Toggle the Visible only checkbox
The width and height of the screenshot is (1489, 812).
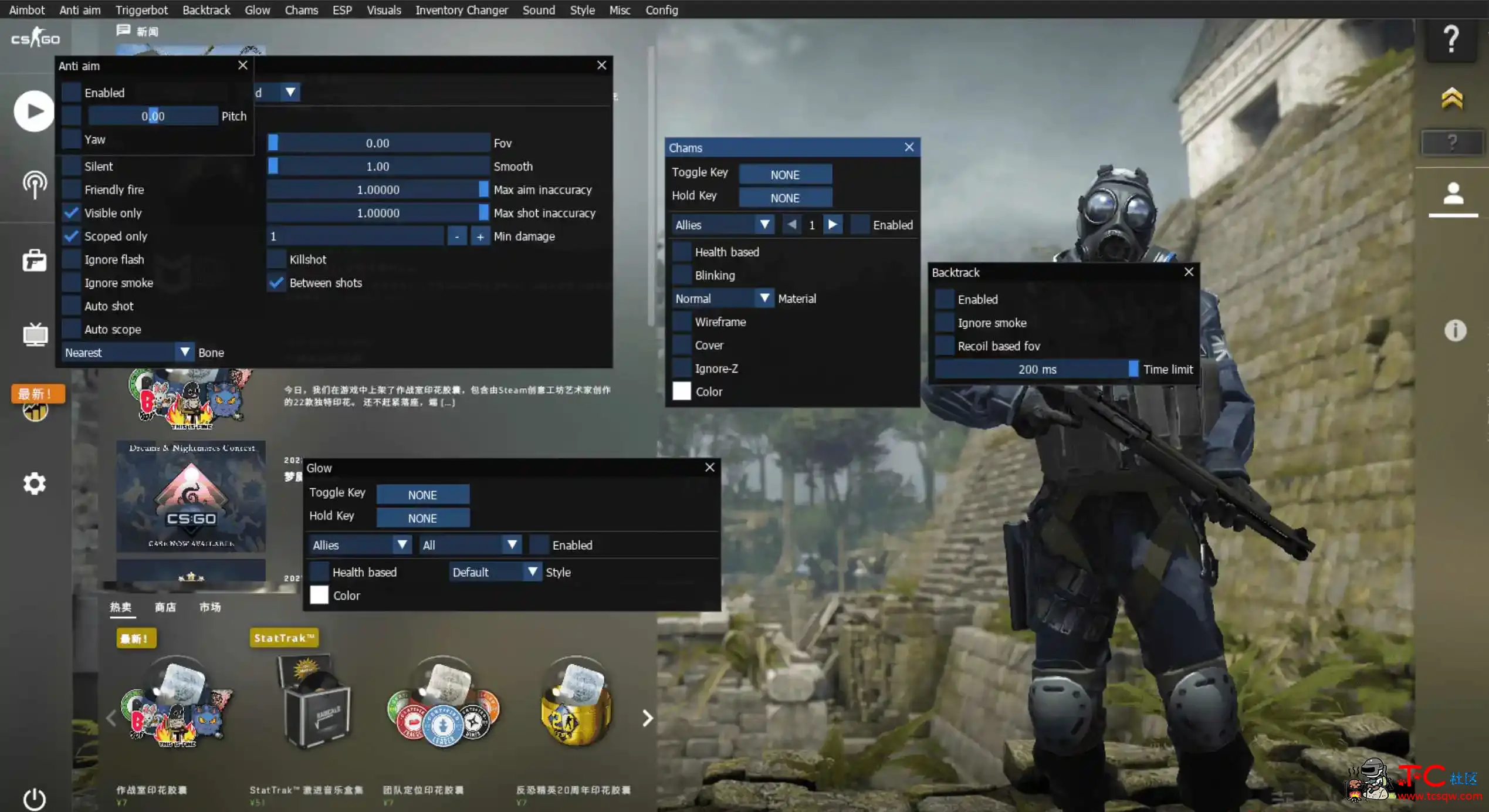pyautogui.click(x=71, y=212)
